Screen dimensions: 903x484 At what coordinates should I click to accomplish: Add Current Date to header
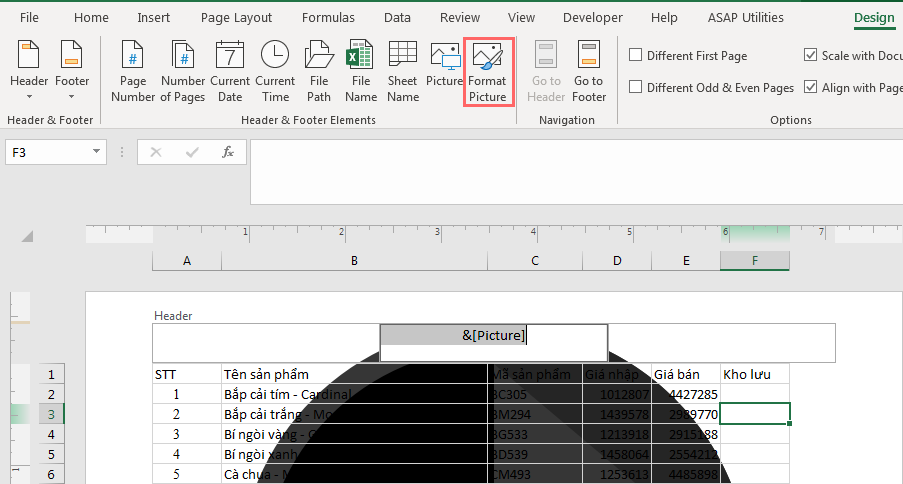230,71
